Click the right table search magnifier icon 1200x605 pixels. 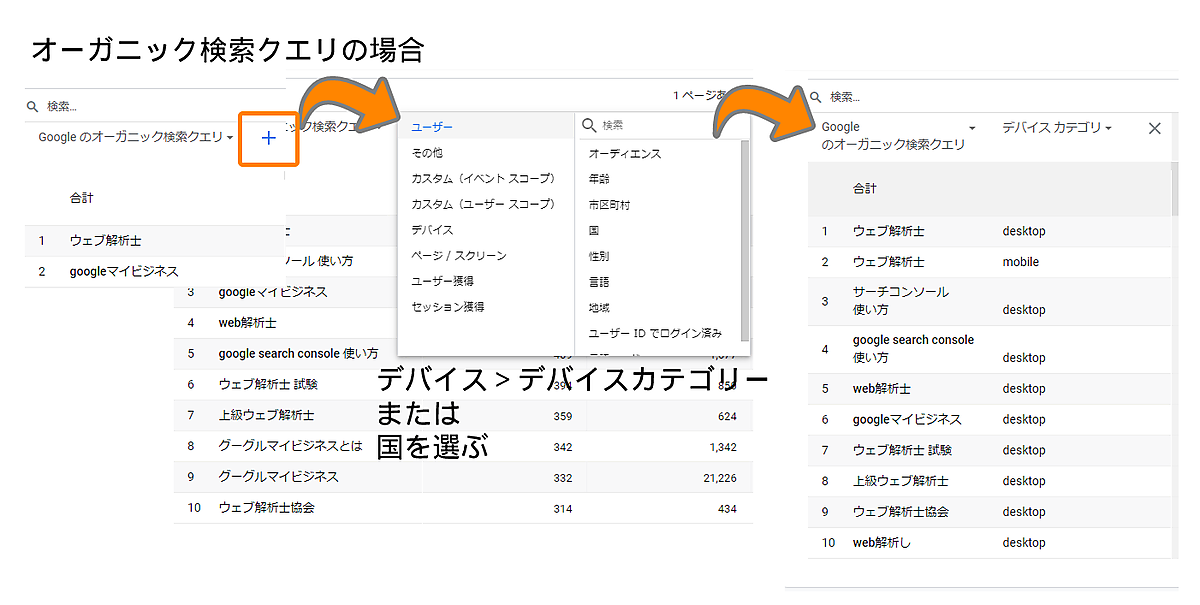coord(816,97)
